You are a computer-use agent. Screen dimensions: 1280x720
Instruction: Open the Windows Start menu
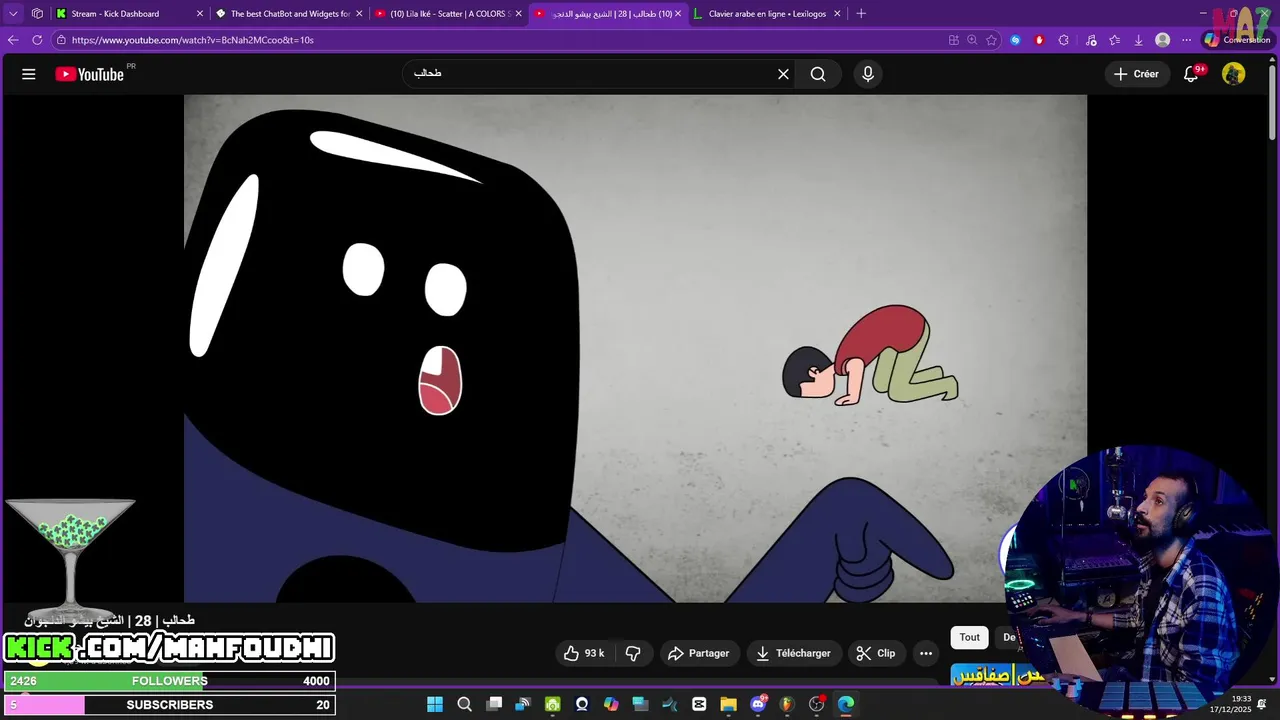click(435, 704)
